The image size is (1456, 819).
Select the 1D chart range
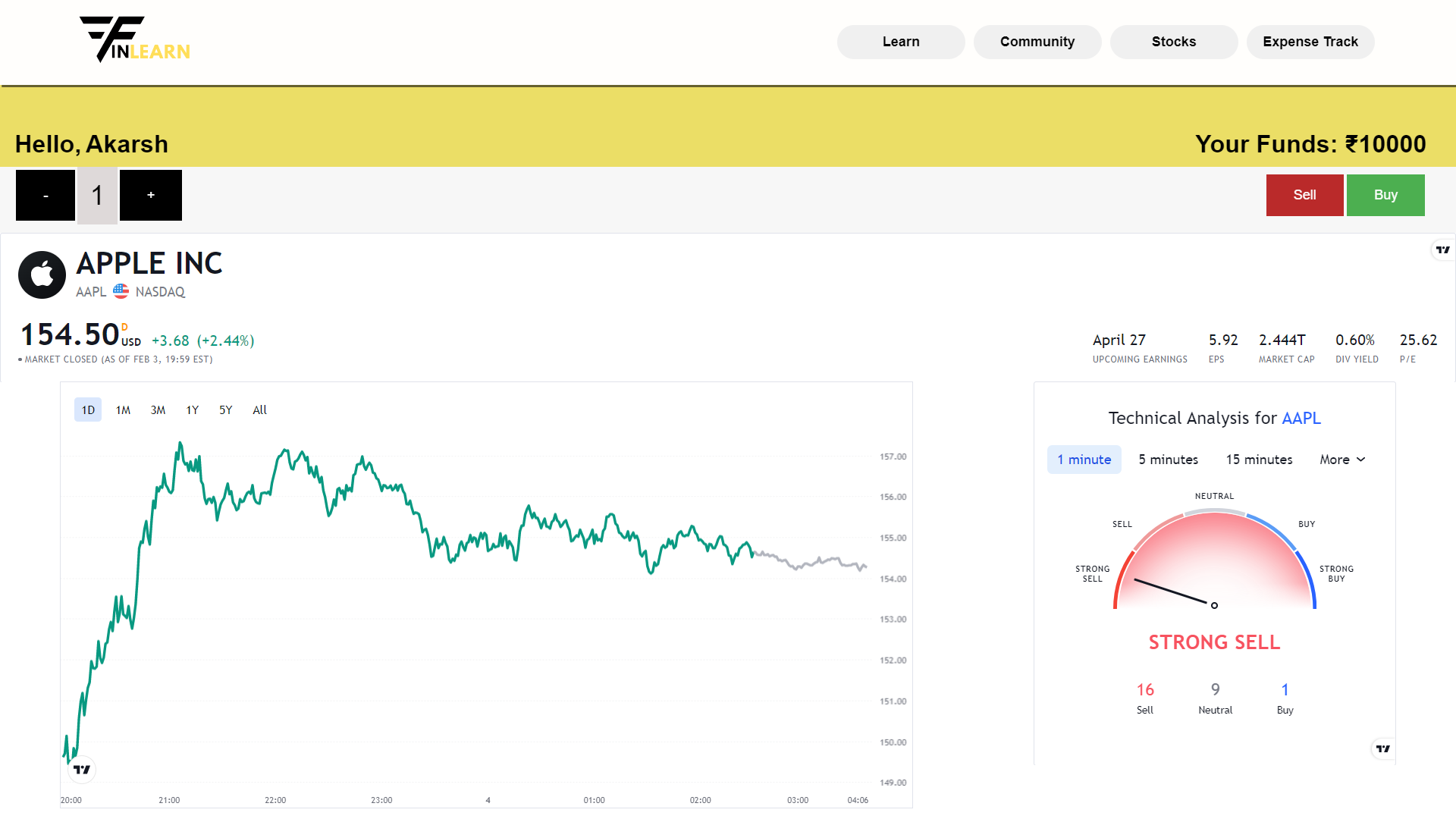point(88,409)
